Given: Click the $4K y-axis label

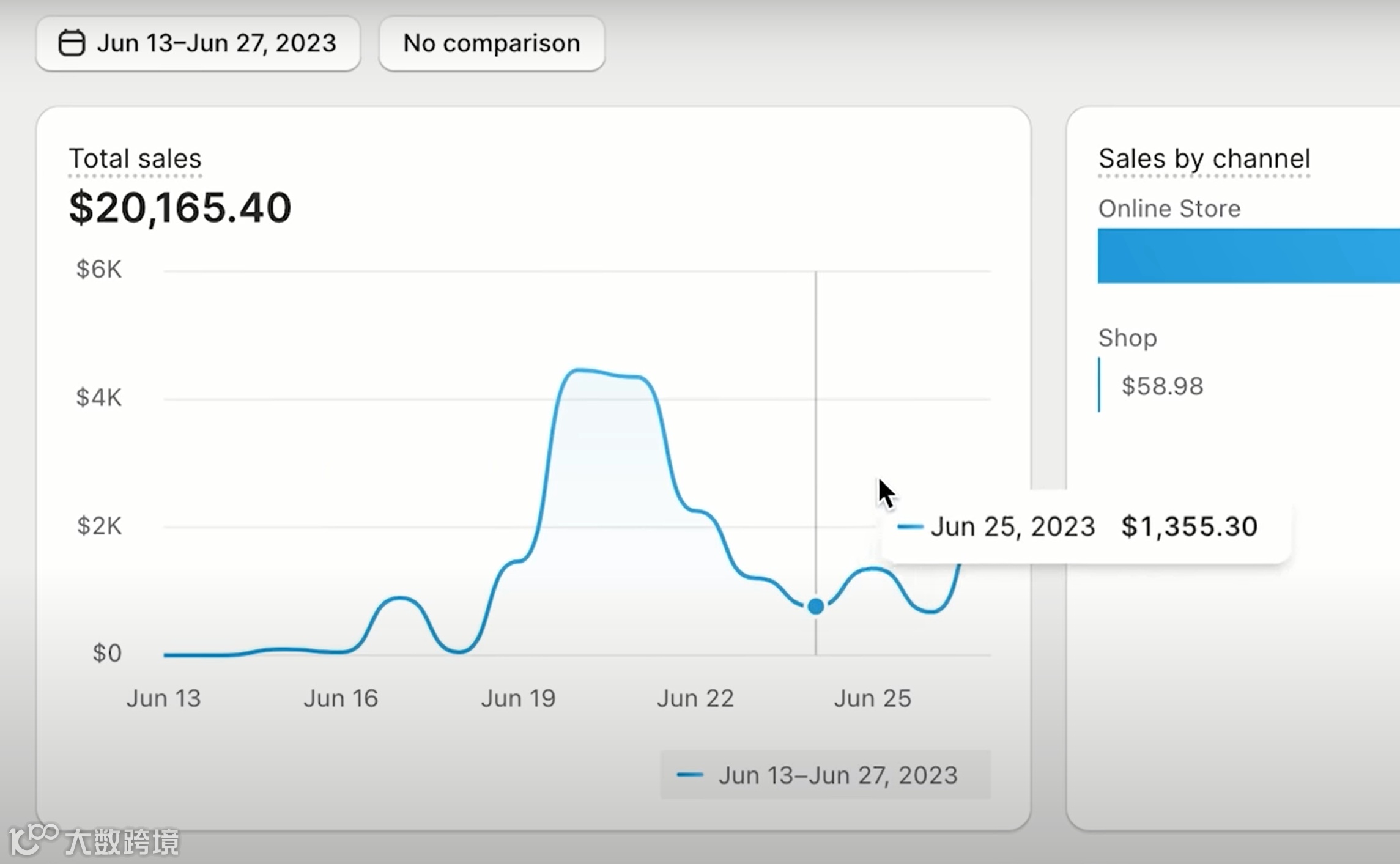Looking at the screenshot, I should pos(98,397).
